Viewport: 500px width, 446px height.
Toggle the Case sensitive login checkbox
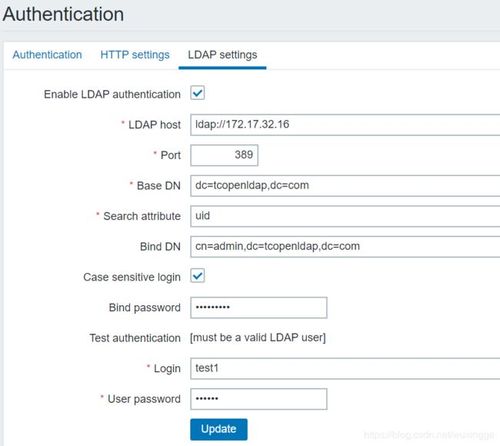198,276
